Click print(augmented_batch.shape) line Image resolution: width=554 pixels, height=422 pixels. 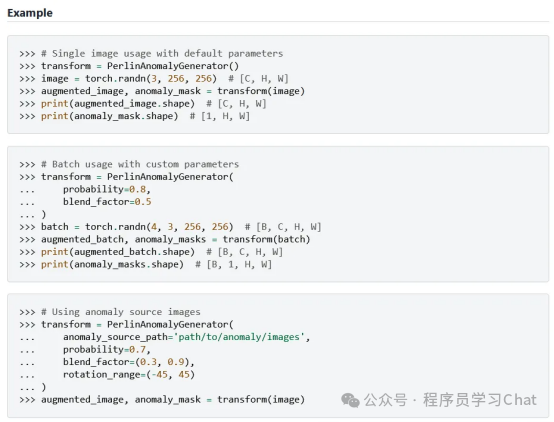(118, 252)
